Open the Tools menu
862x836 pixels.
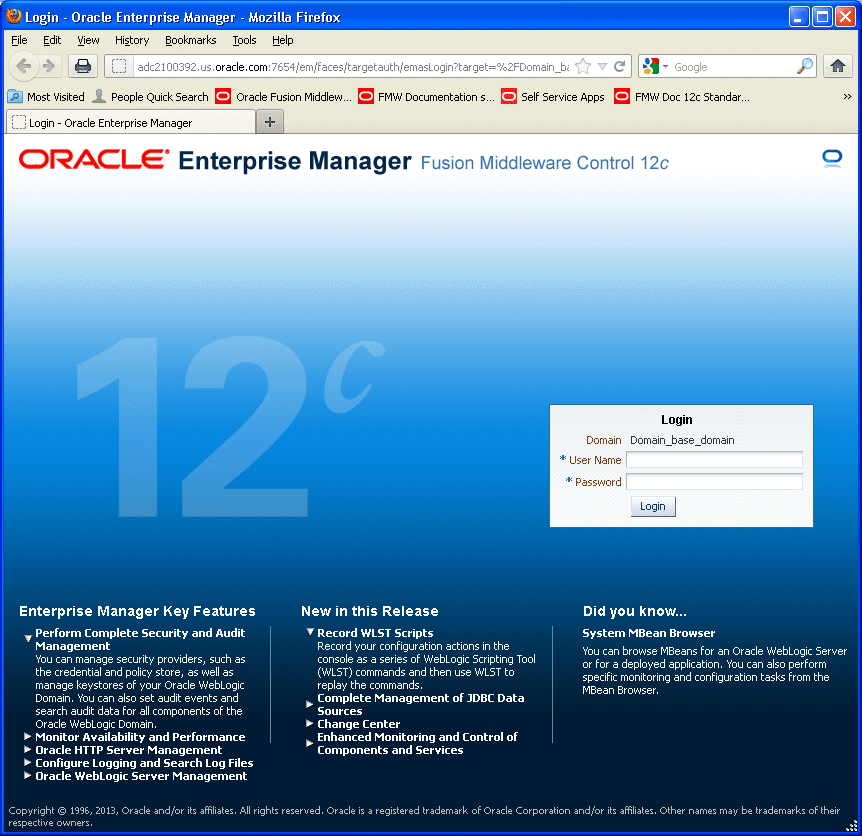(x=244, y=40)
